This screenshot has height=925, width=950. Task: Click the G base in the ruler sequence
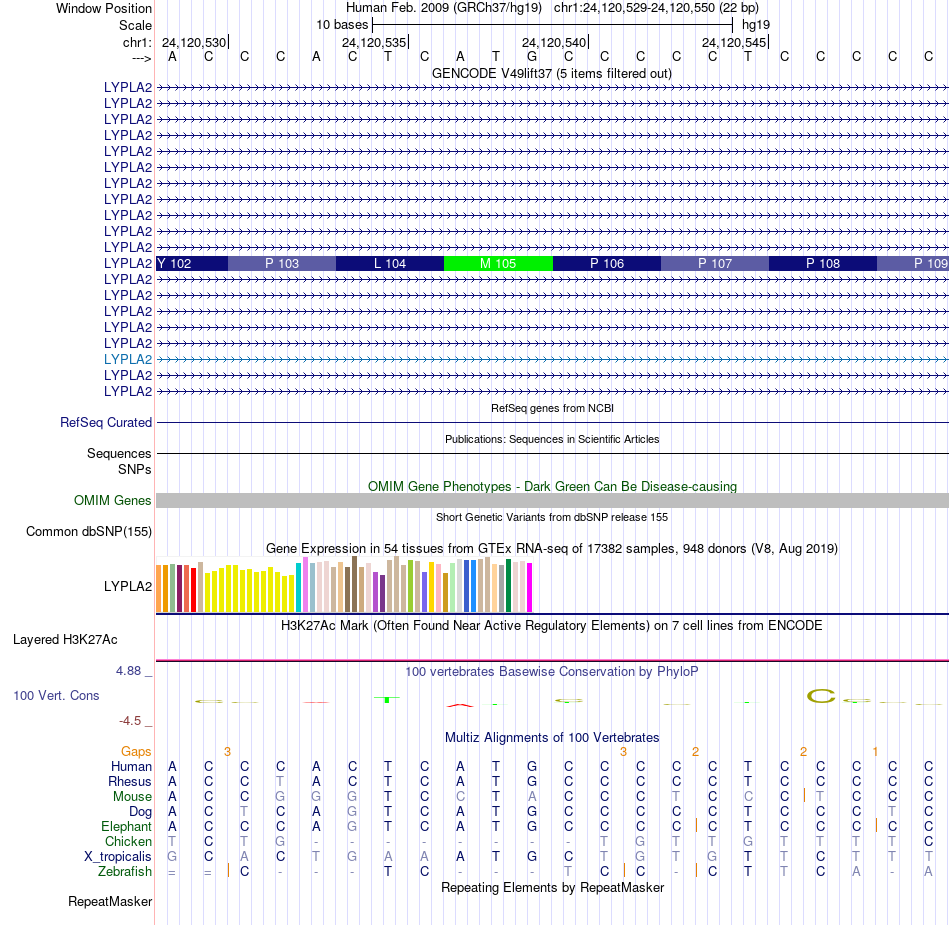[532, 56]
